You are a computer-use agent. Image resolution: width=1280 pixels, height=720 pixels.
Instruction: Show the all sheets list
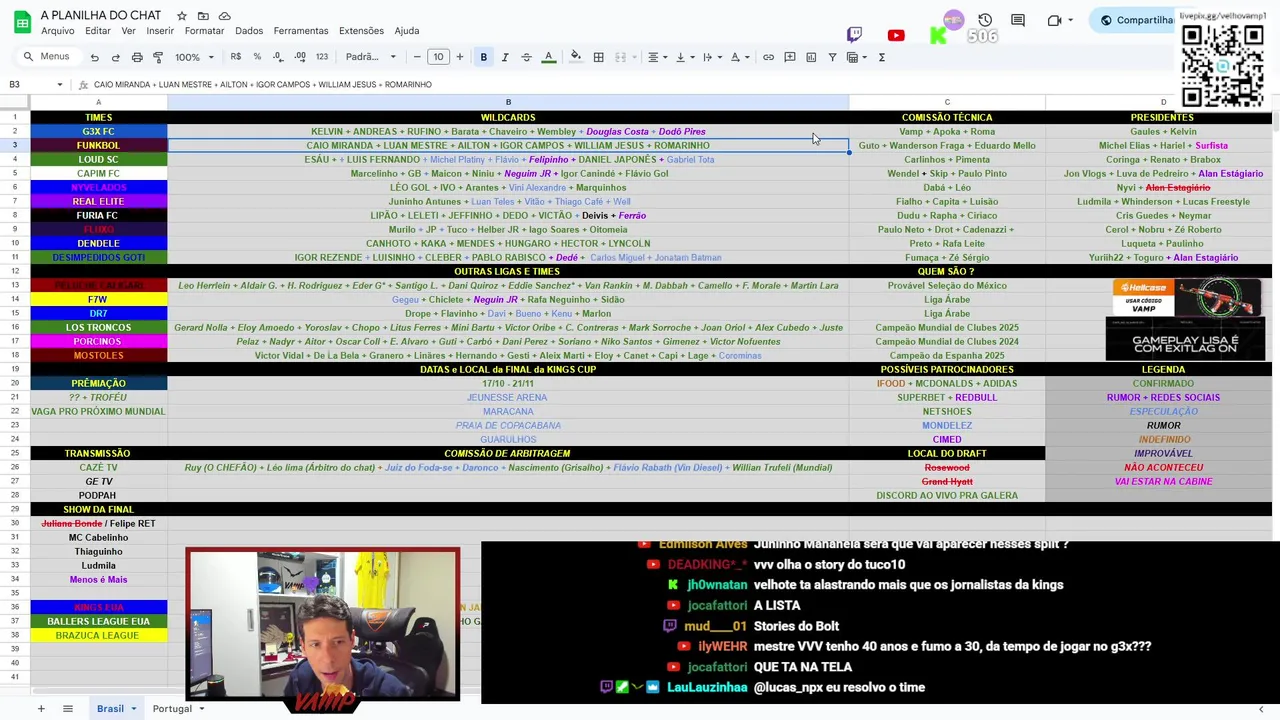pyautogui.click(x=68, y=708)
